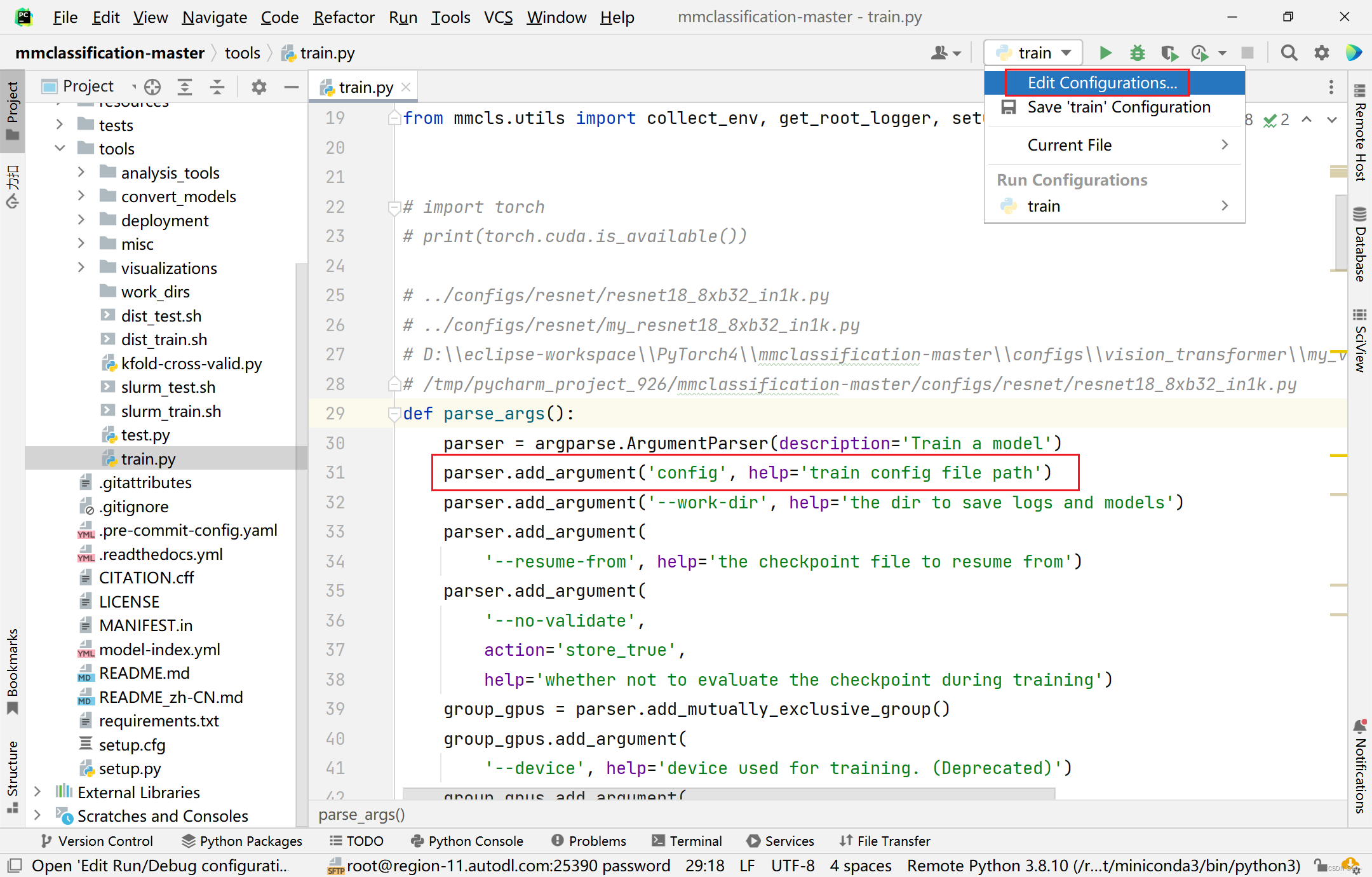1372x877 pixels.
Task: Click the Debug bug icon
Action: pos(1137,53)
